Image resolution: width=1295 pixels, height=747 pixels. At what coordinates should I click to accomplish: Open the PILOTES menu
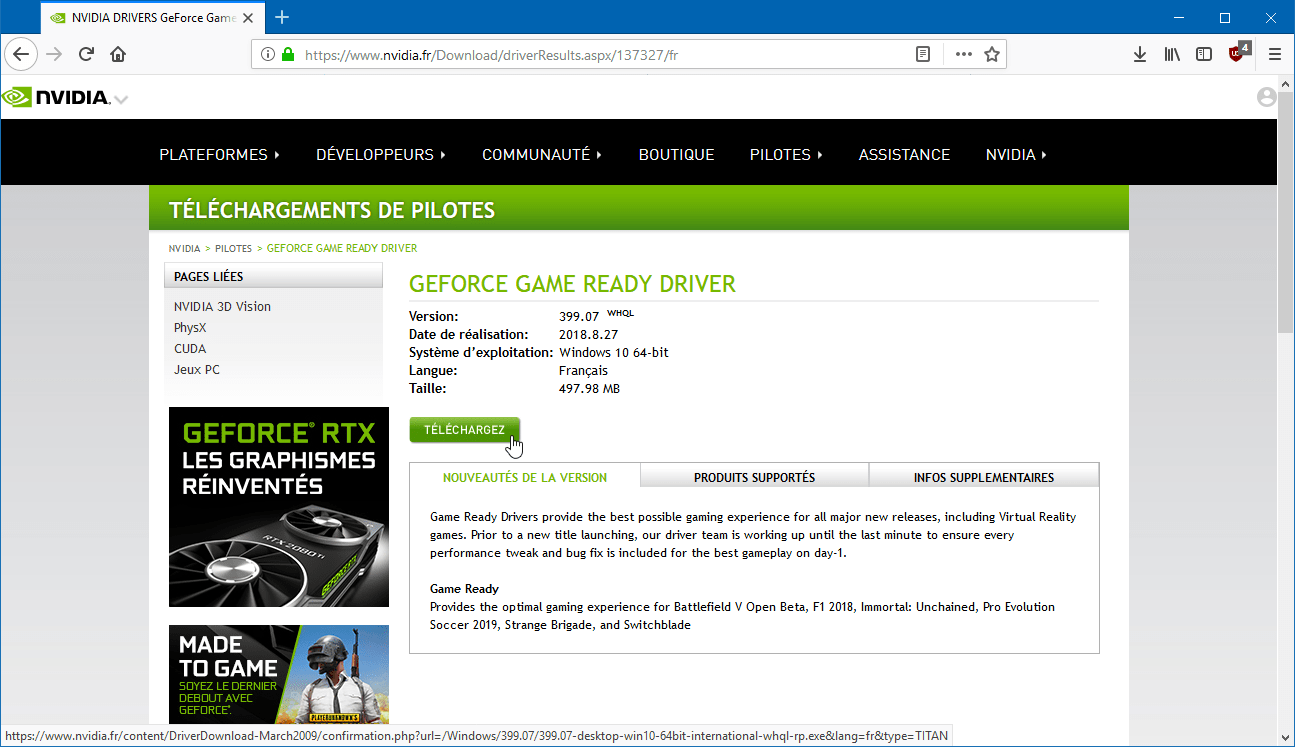point(786,155)
